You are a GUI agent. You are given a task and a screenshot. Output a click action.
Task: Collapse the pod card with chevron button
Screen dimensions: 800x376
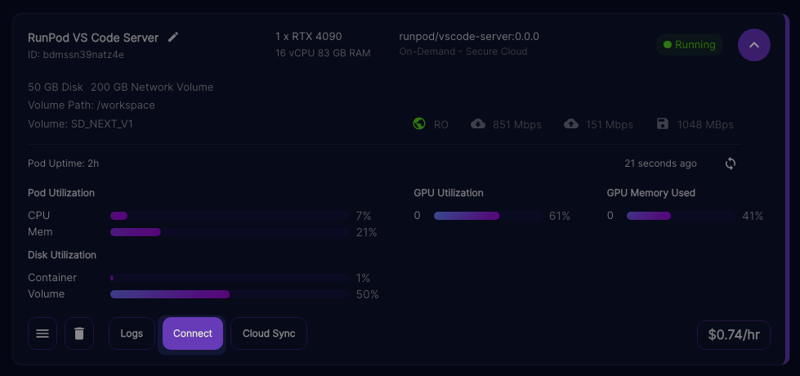point(754,45)
